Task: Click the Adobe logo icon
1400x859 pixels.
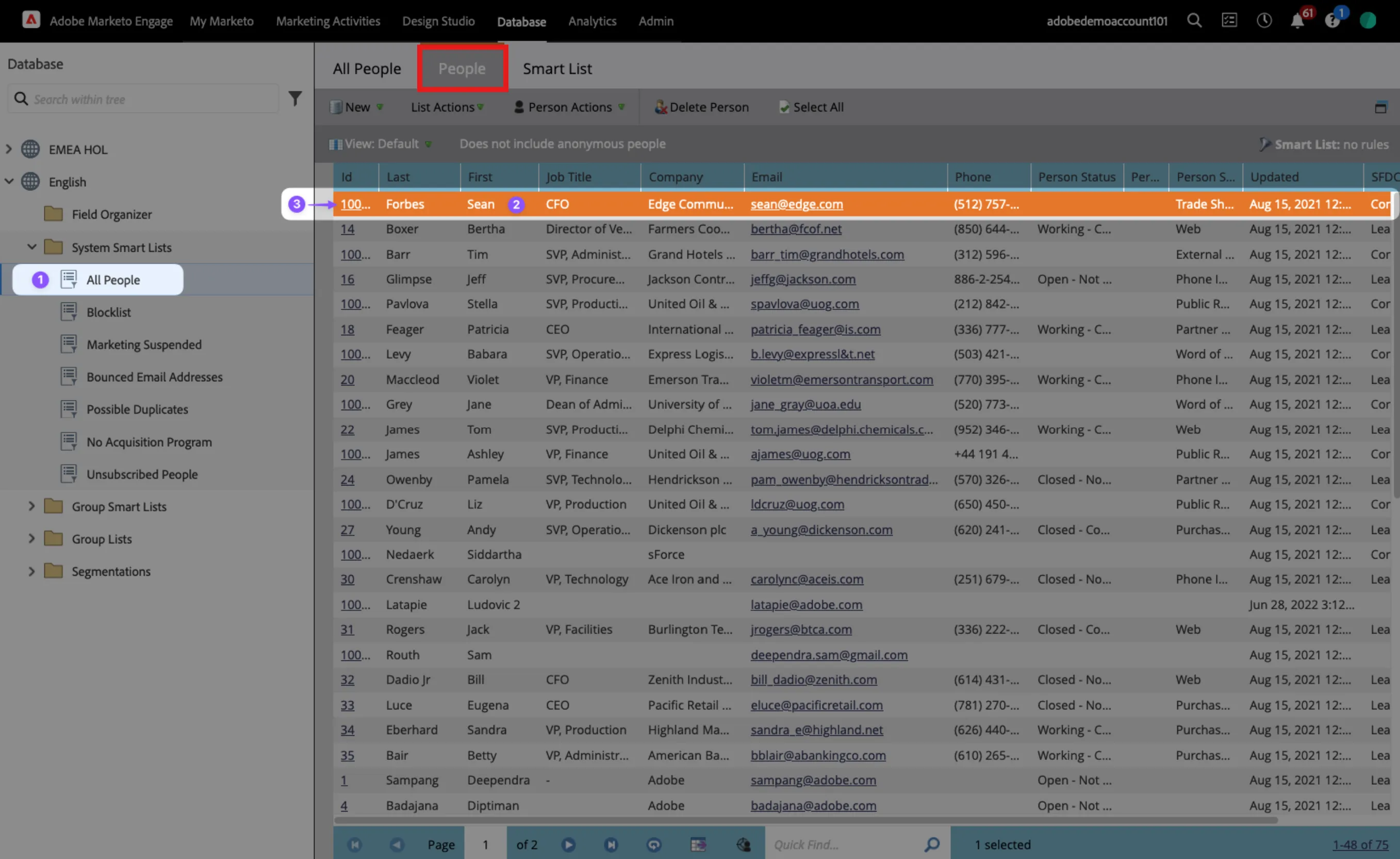Action: pyautogui.click(x=31, y=21)
